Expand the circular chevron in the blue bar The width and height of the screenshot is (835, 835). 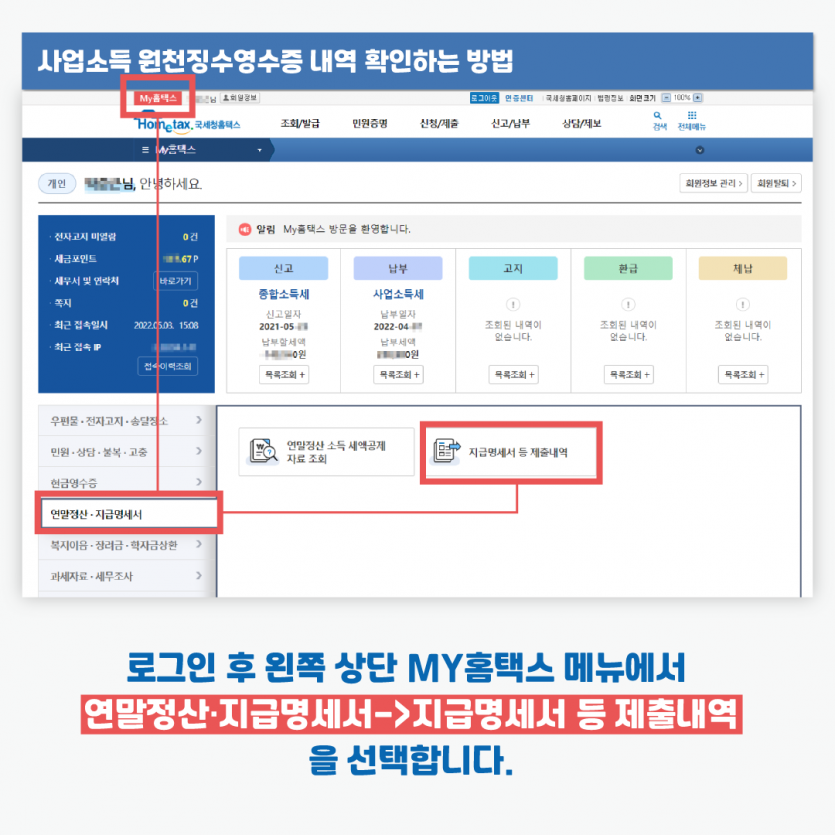(699, 150)
